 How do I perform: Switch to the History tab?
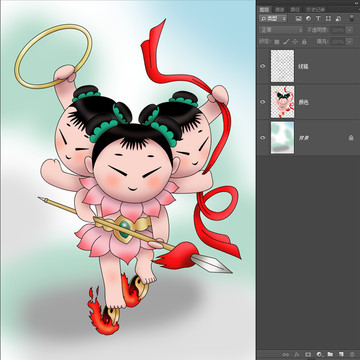(317, 10)
